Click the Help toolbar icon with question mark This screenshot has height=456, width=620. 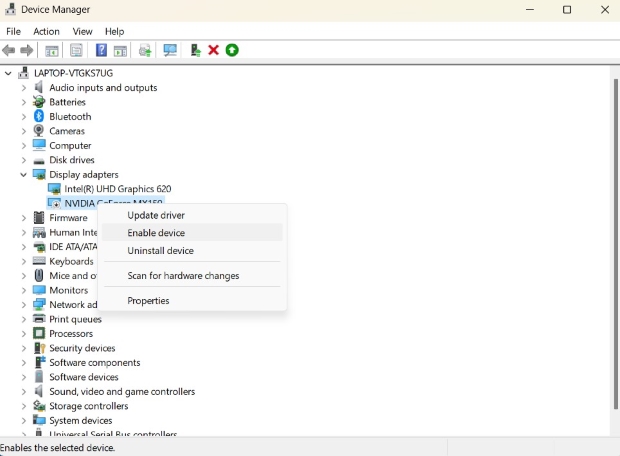coord(101,50)
